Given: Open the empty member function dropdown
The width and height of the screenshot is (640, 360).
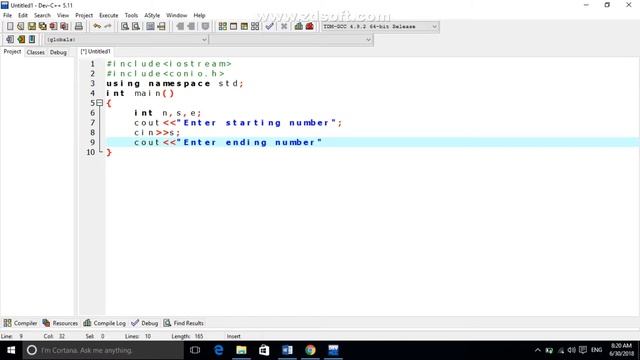Looking at the screenshot, I should (291, 40).
